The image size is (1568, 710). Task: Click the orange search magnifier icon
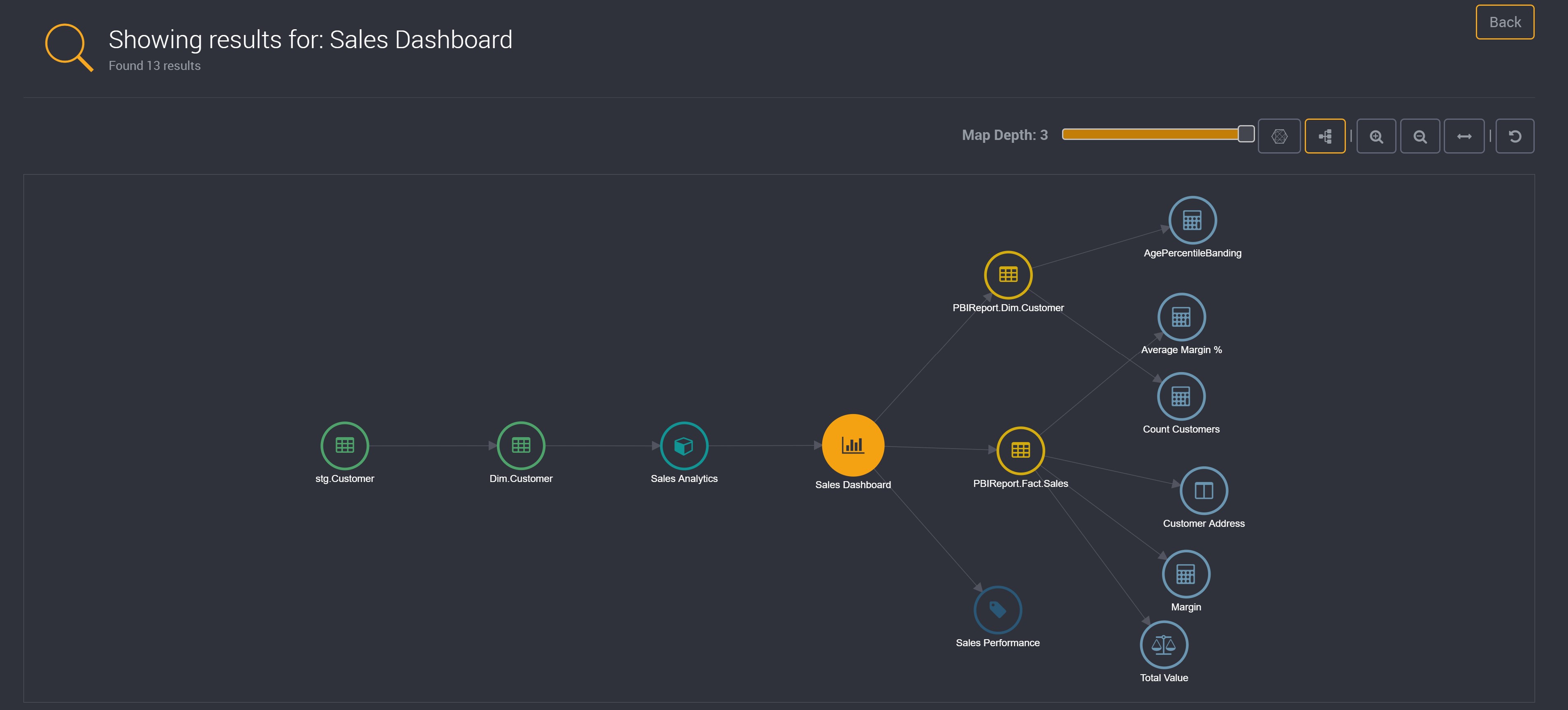click(x=69, y=47)
